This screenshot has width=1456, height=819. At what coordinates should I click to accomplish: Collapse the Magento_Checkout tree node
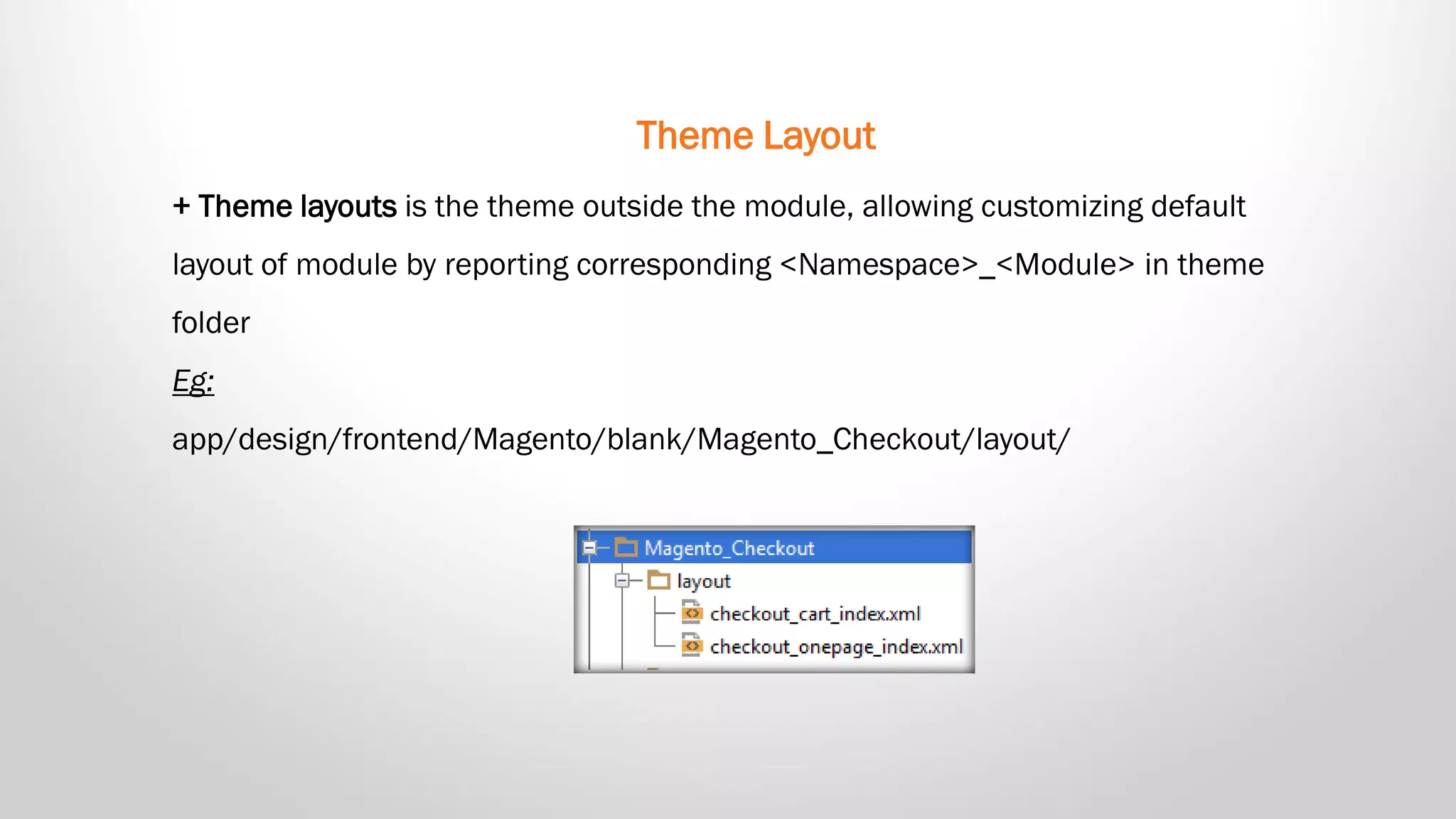click(x=589, y=547)
